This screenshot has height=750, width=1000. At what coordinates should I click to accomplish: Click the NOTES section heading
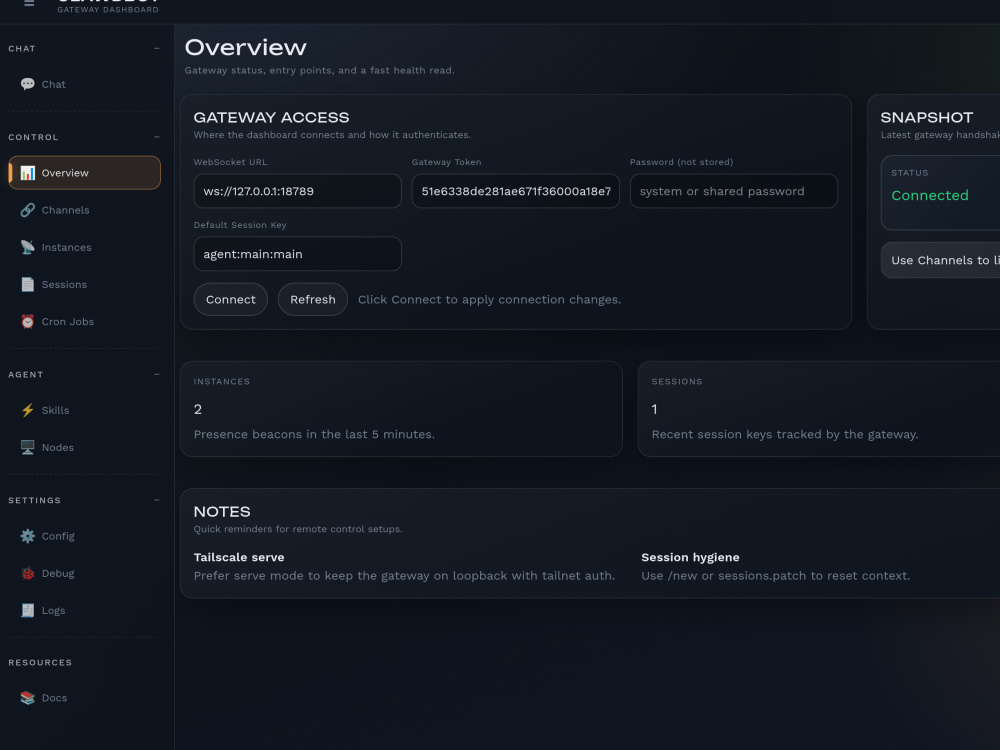(222, 511)
